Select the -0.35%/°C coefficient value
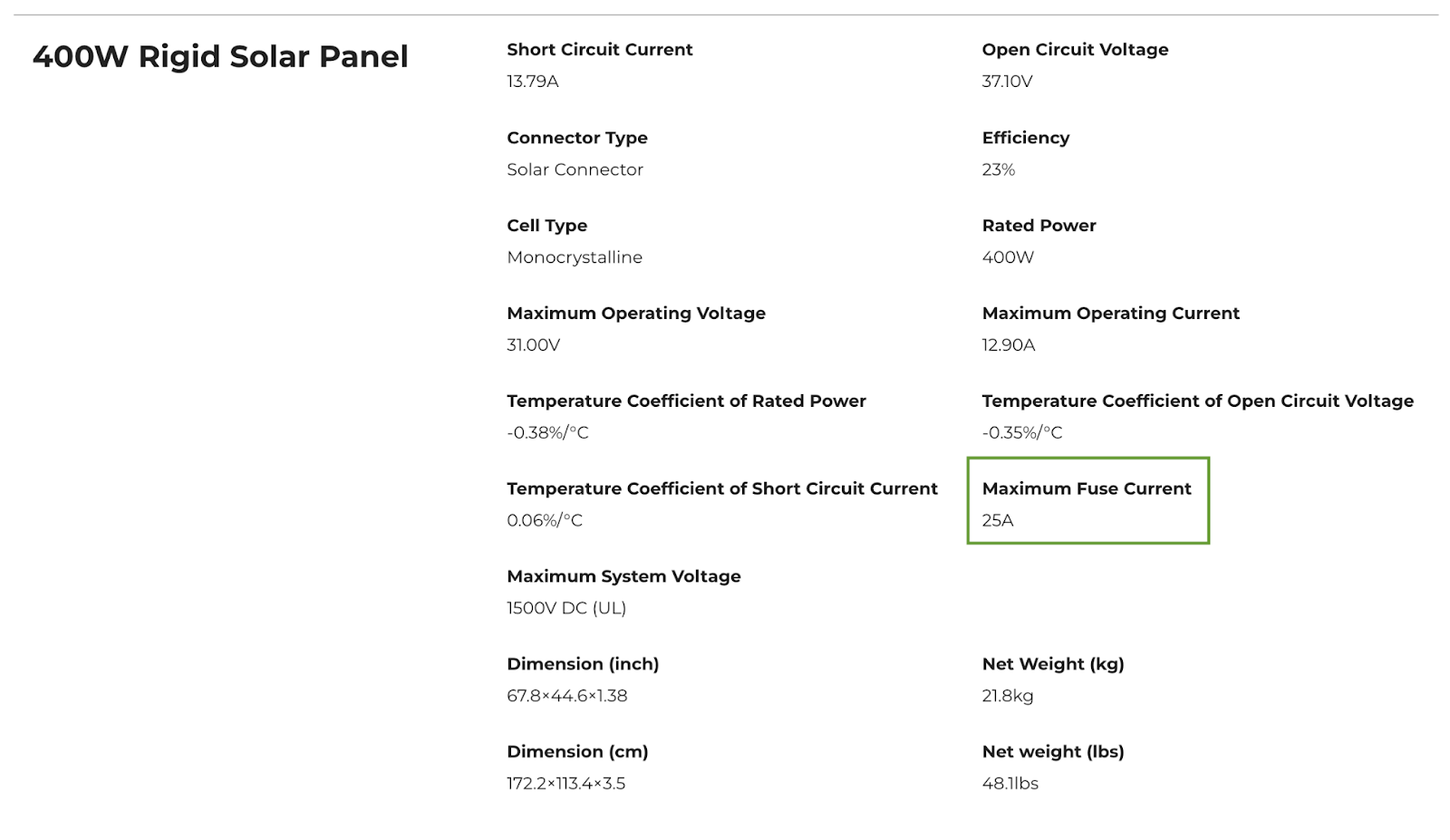 click(1021, 433)
